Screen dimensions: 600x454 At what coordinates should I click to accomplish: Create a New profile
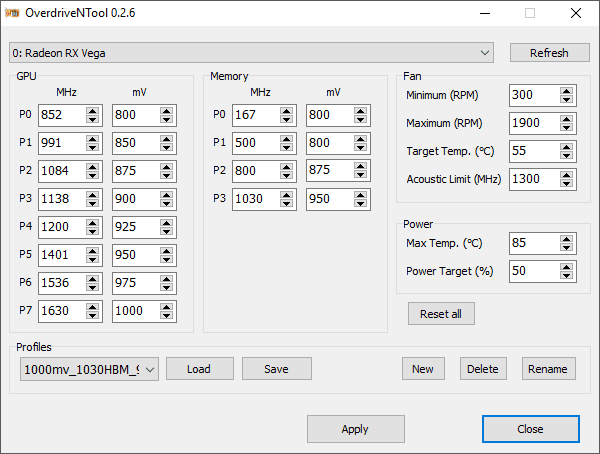point(423,369)
